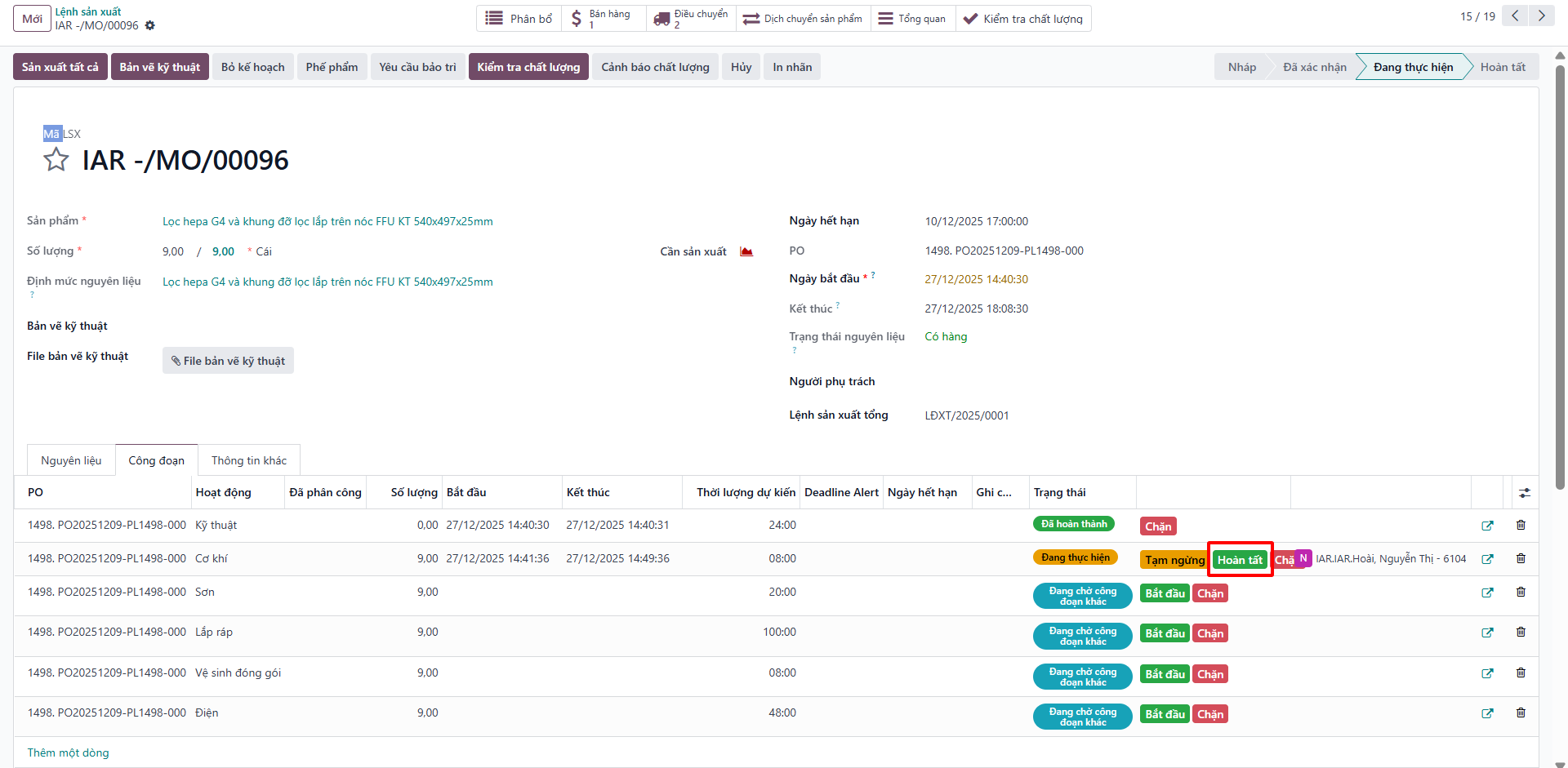Open external link icon for Điện row
1568x768 pixels.
[1487, 713]
